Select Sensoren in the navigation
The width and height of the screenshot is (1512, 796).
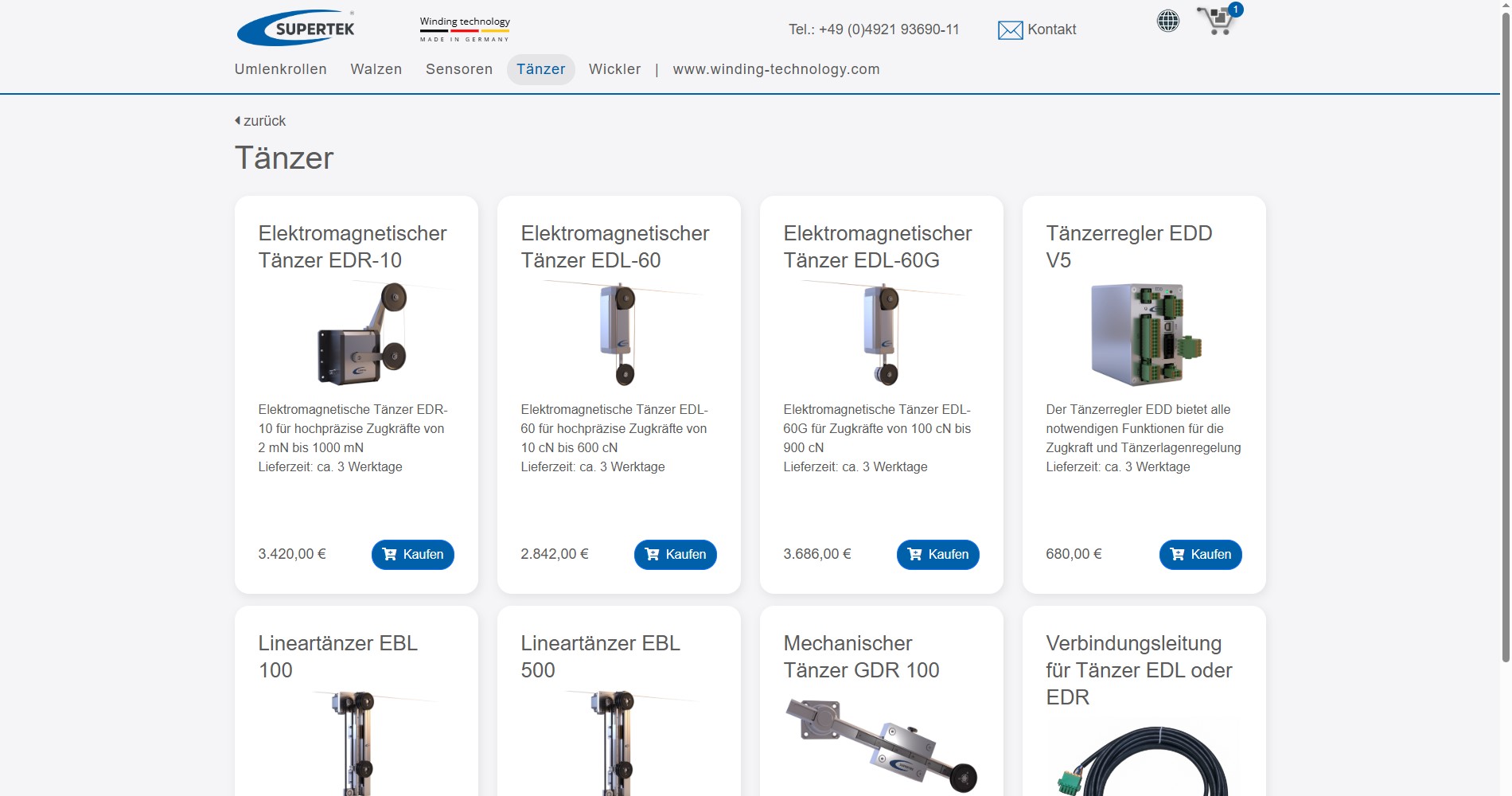pyautogui.click(x=459, y=69)
